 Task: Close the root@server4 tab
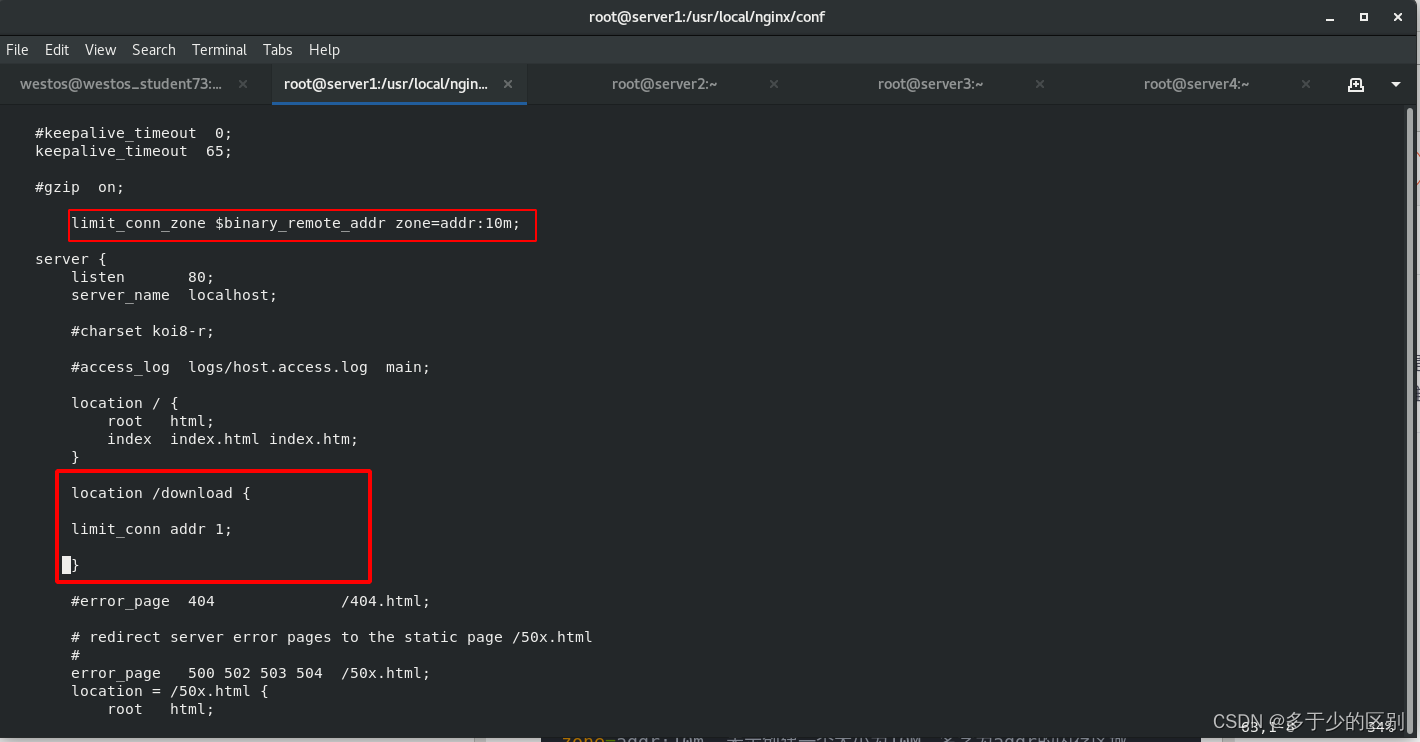click(1307, 85)
